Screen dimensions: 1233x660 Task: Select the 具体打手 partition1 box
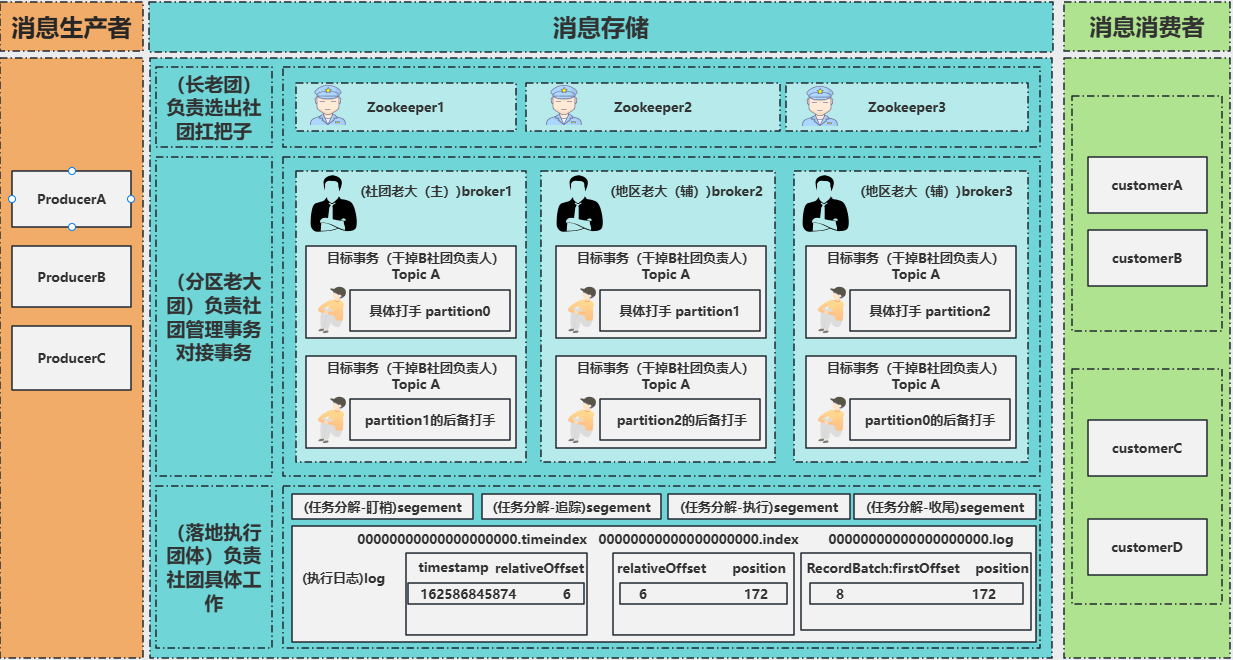point(680,311)
